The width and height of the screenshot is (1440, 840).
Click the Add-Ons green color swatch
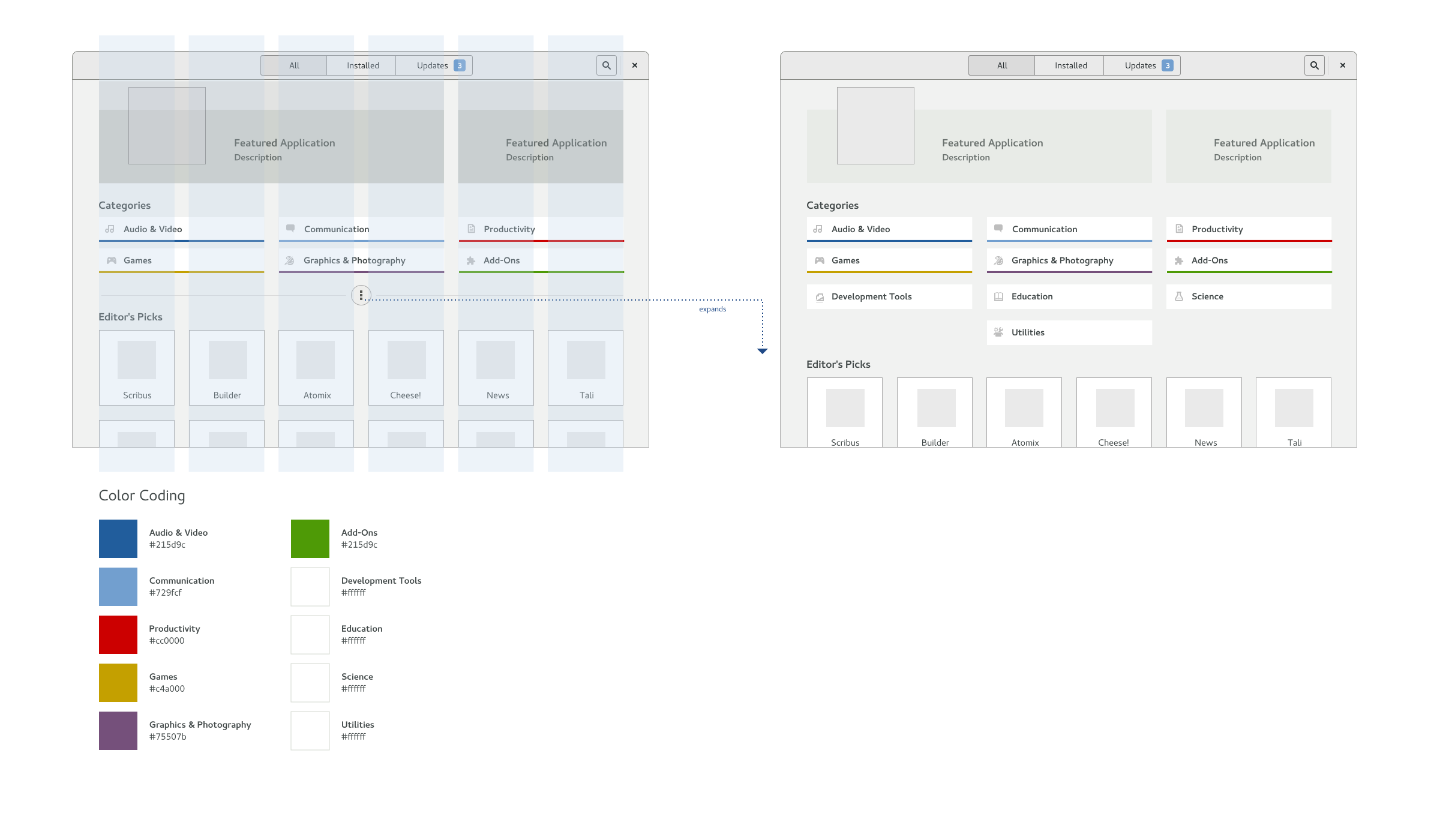[310, 538]
